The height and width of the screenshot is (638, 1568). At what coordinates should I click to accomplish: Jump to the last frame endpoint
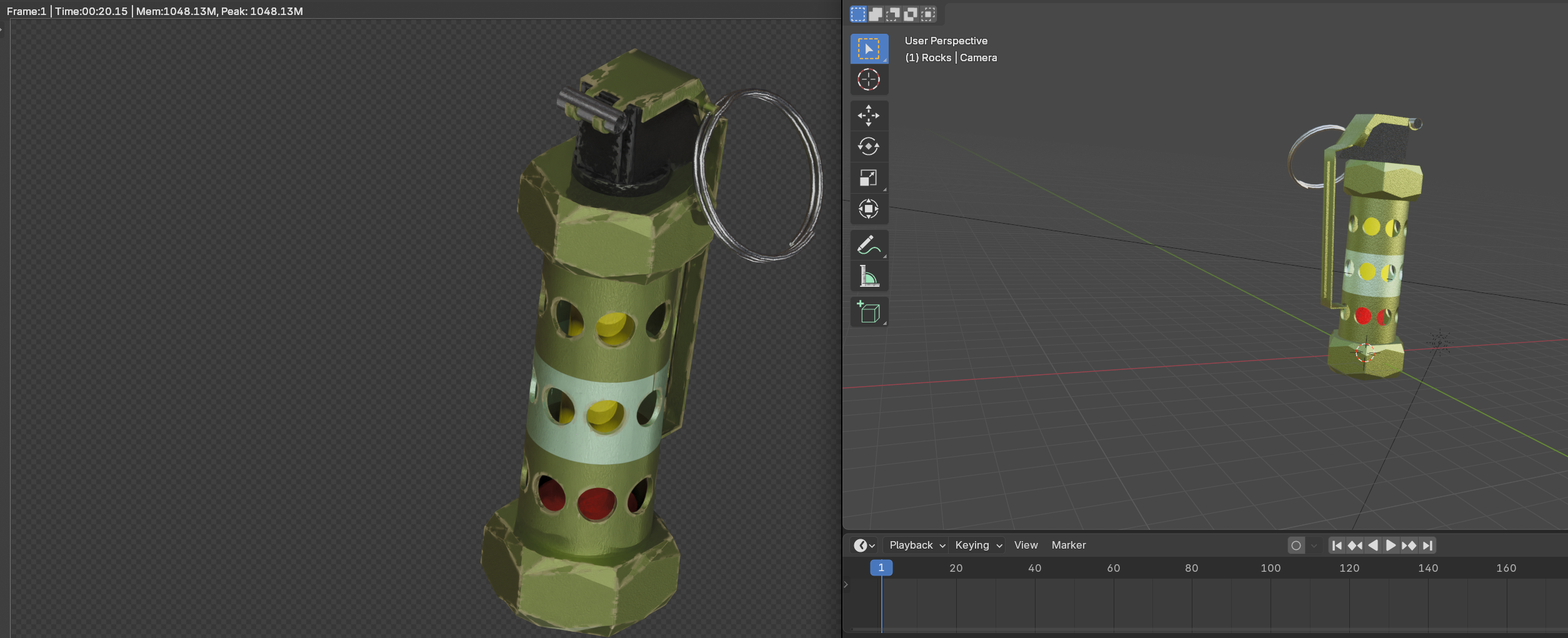[1427, 546]
